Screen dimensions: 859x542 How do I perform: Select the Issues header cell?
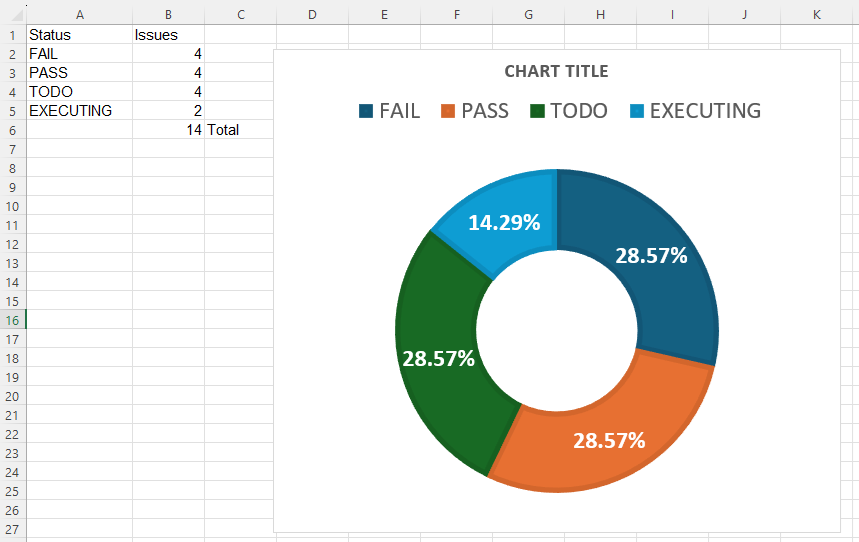(168, 35)
